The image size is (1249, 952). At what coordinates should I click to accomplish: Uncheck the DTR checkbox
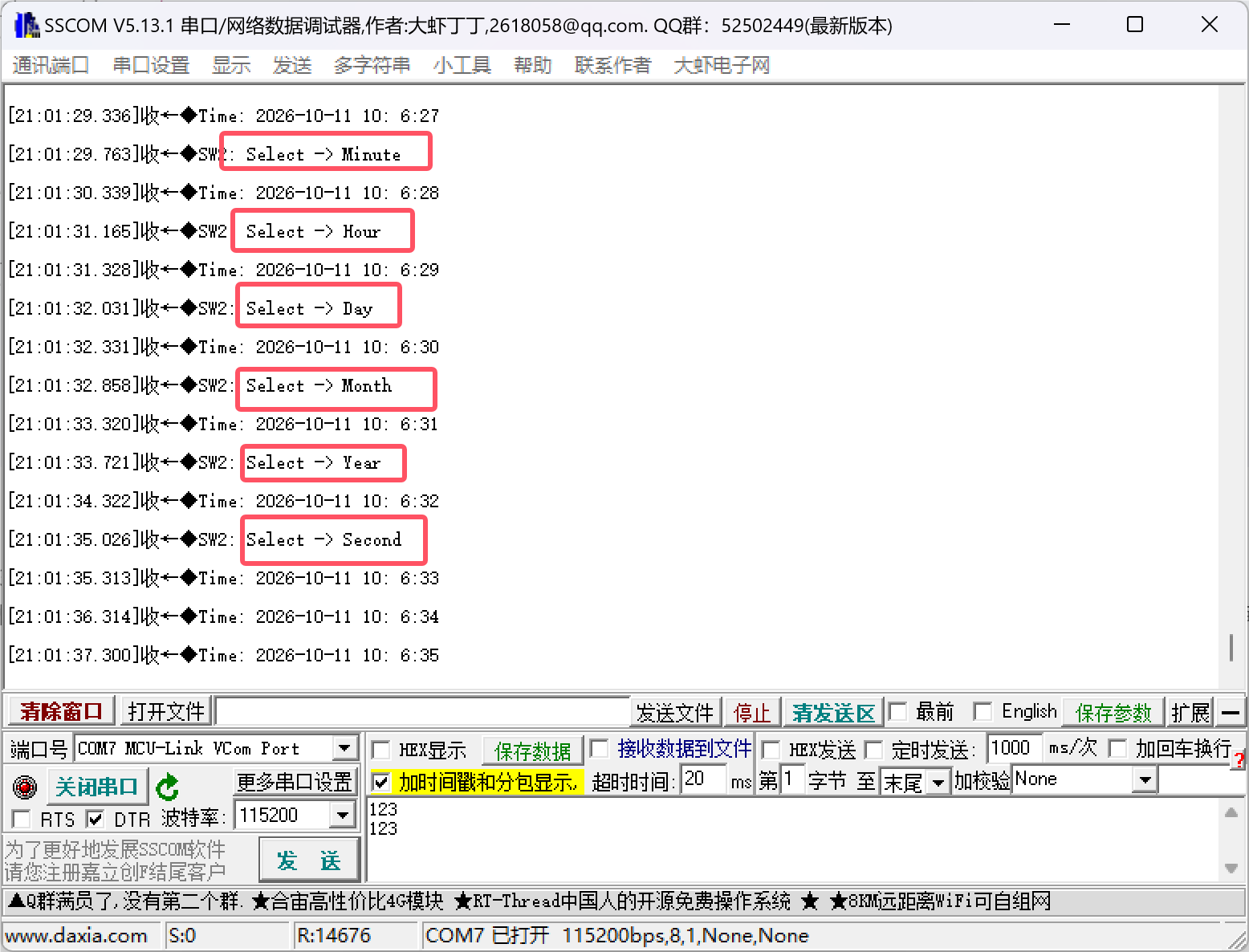(96, 819)
